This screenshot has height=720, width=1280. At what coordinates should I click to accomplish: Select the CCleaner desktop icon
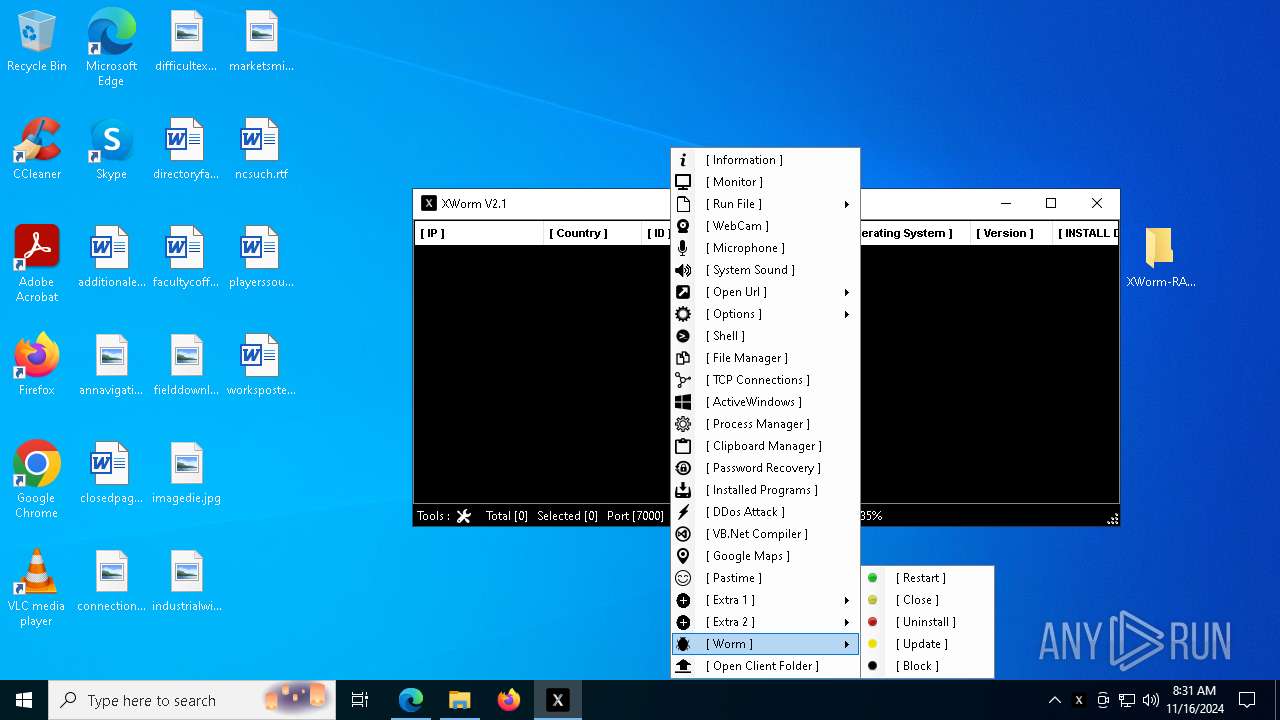coord(37,149)
